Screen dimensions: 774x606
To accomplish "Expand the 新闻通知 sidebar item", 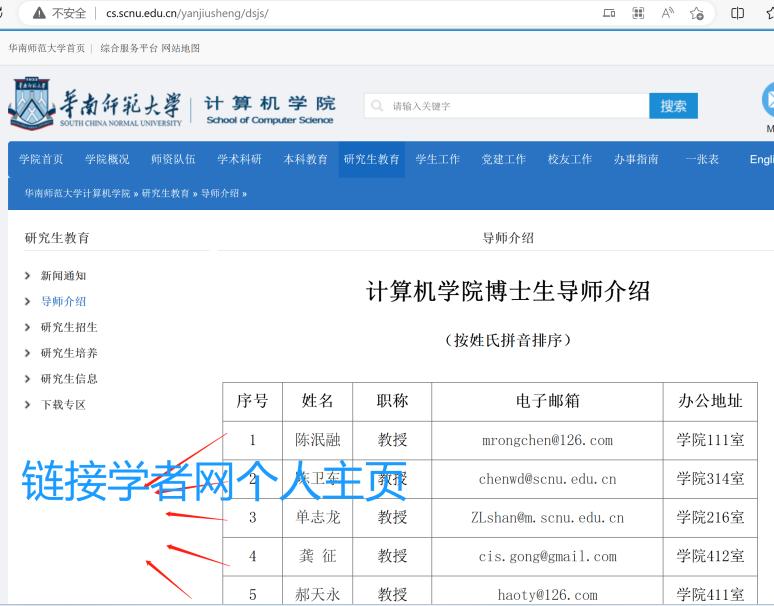I will click(x=63, y=276).
